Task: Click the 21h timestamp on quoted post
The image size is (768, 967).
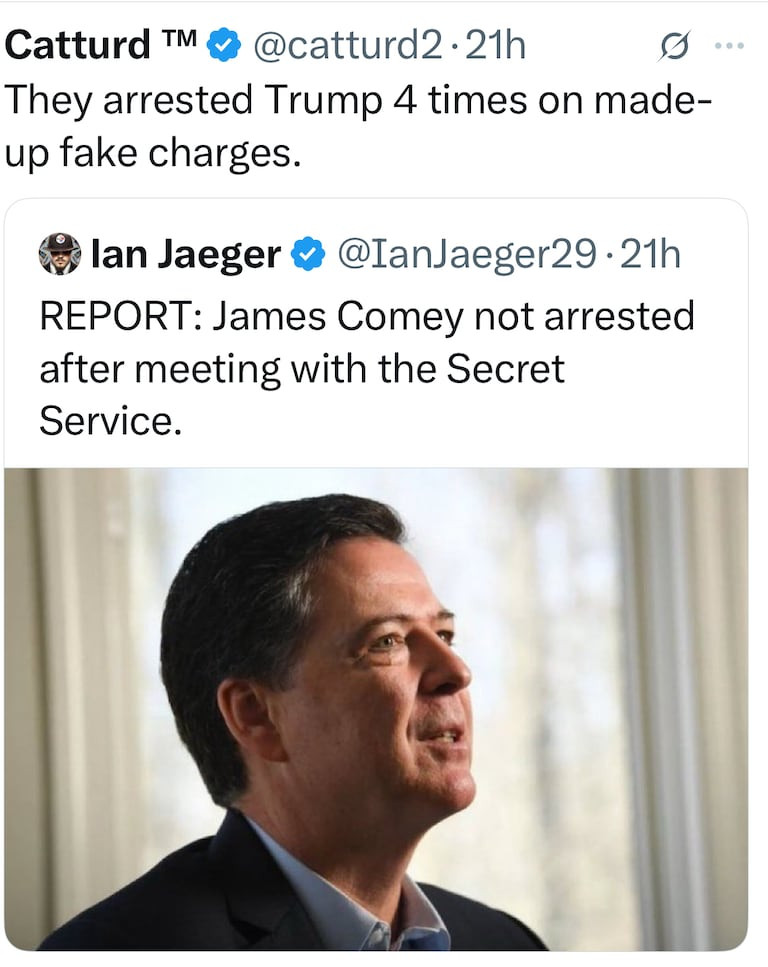Action: coord(651,256)
